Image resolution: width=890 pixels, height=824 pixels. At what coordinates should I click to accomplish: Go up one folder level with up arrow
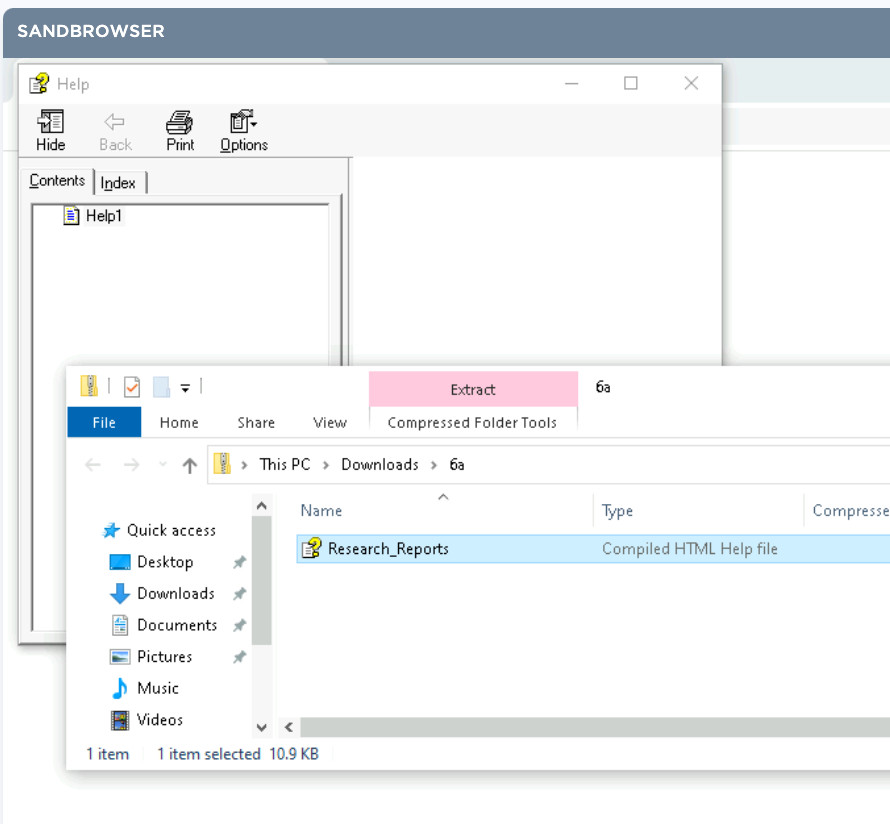(x=190, y=465)
